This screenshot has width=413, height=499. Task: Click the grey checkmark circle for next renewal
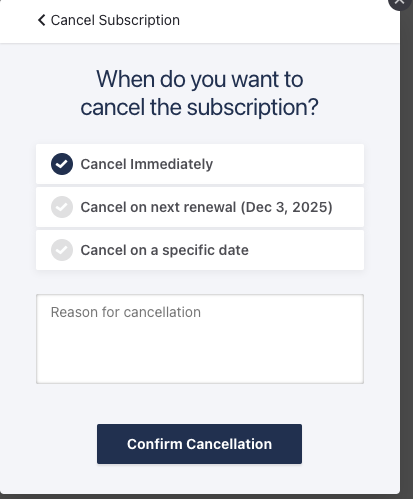pyautogui.click(x=62, y=207)
